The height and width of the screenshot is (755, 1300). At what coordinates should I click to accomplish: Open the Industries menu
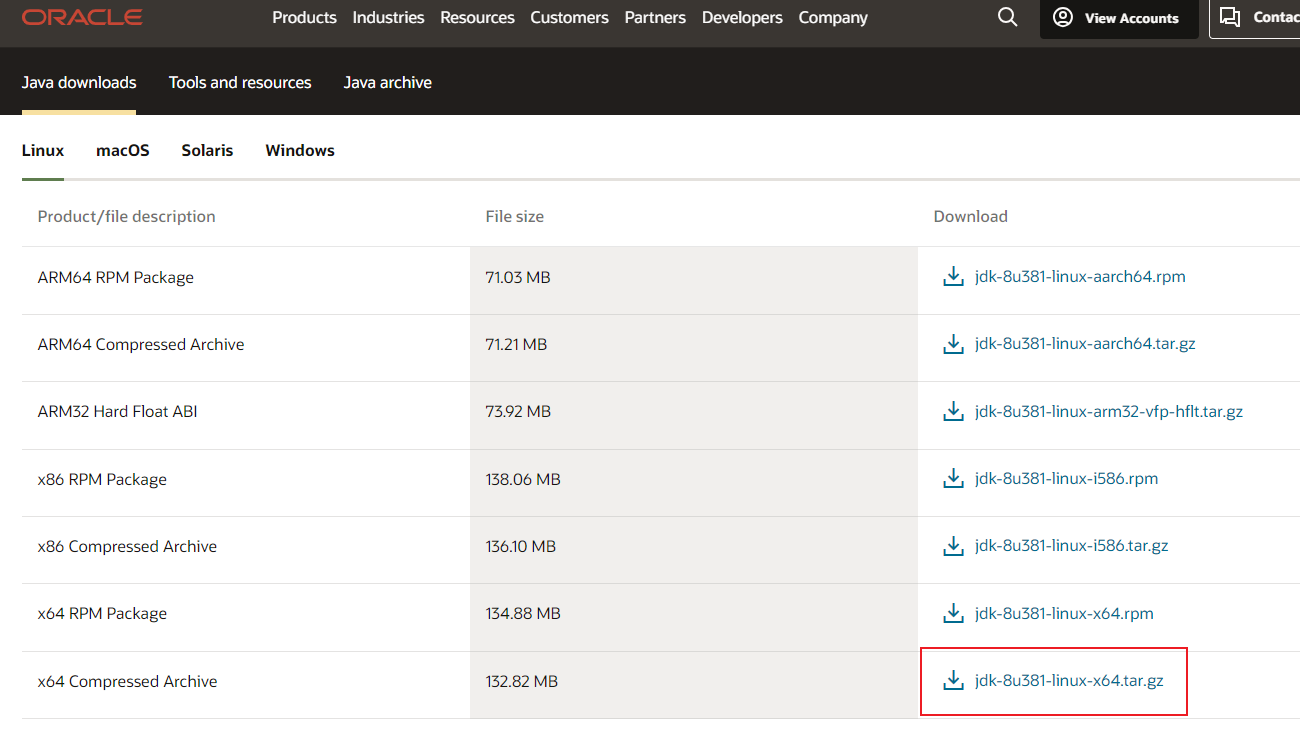tap(388, 17)
